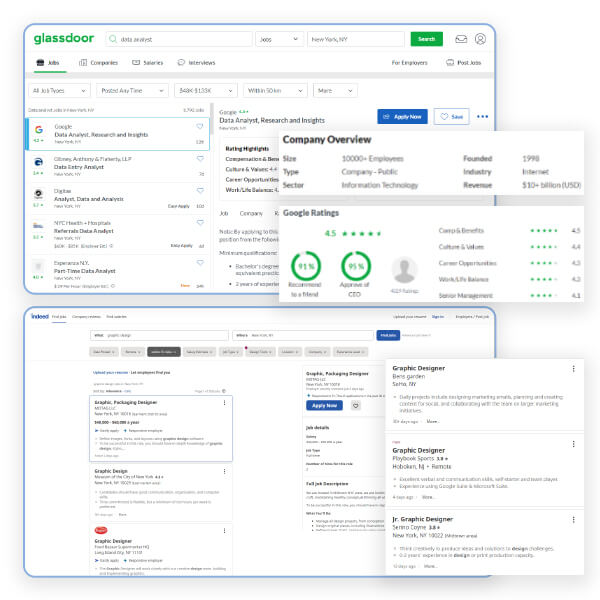Screen dimensions: 600x600
Task: Open the Posted Any Time dropdown
Action: click(x=132, y=91)
